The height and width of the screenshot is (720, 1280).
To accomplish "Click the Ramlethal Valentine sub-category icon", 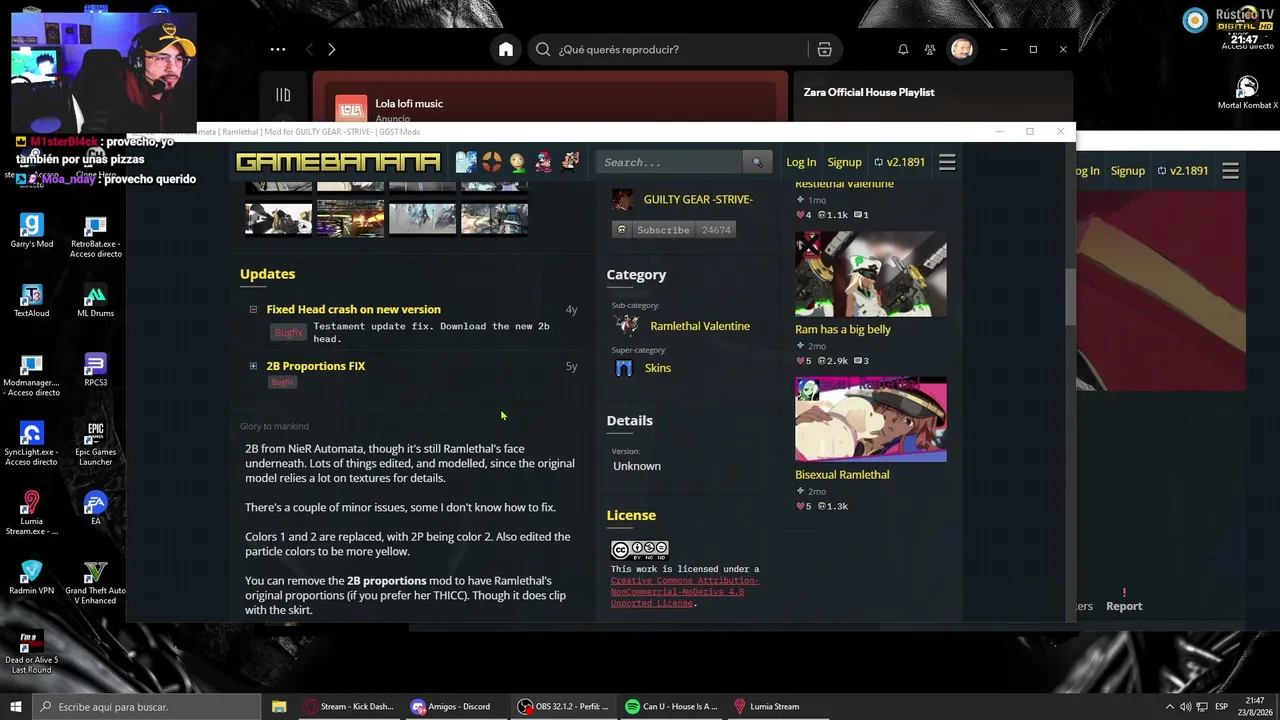I will [x=627, y=326].
